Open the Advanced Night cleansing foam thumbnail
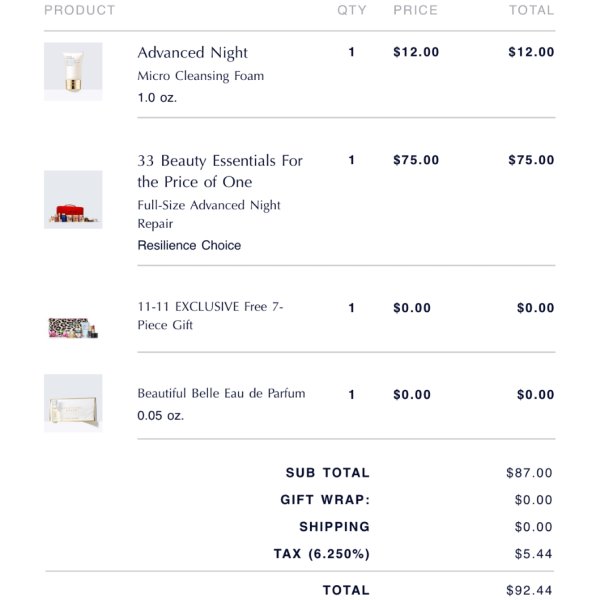 (73, 72)
